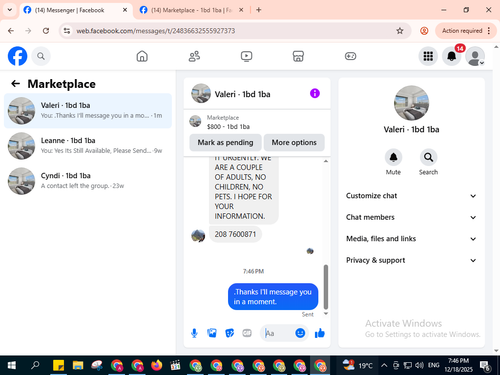Image resolution: width=500 pixels, height=375 pixels.
Task: Click the Chrome profile icon
Action: pos(424,31)
